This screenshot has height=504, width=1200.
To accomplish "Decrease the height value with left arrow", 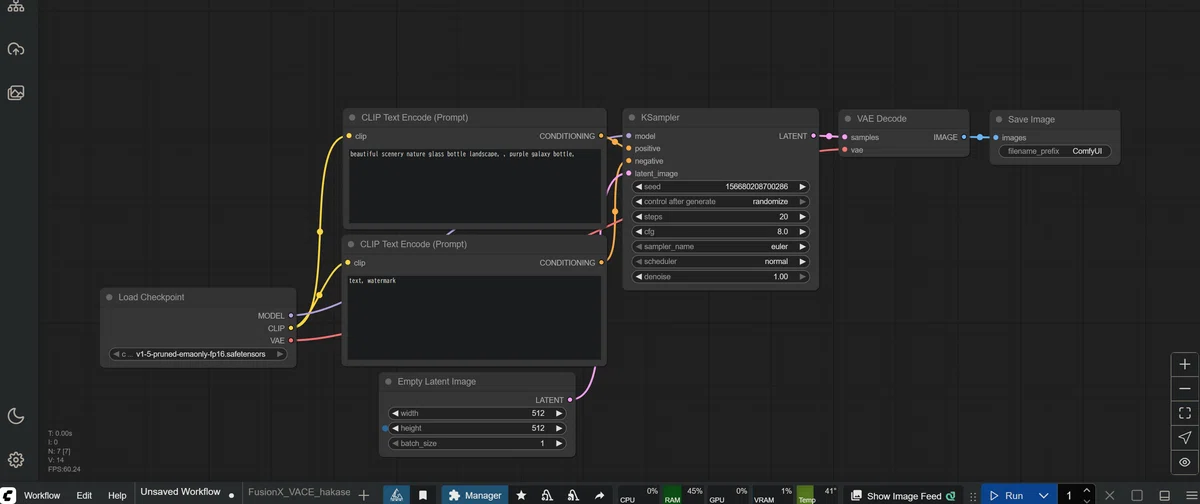I will 395,428.
